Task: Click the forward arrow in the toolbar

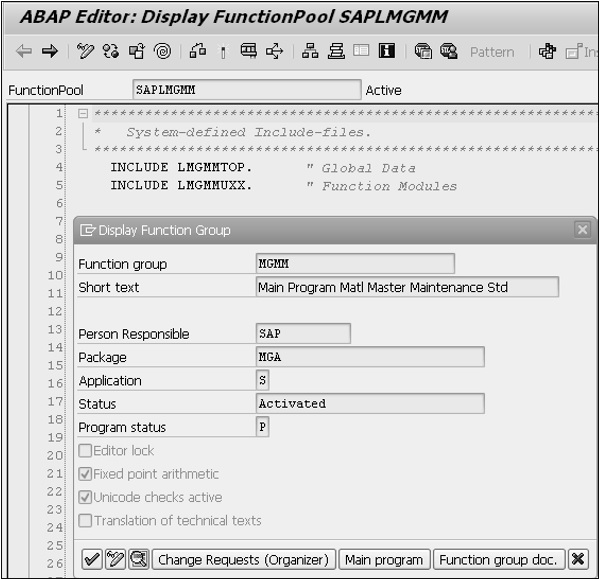Action: 49,52
